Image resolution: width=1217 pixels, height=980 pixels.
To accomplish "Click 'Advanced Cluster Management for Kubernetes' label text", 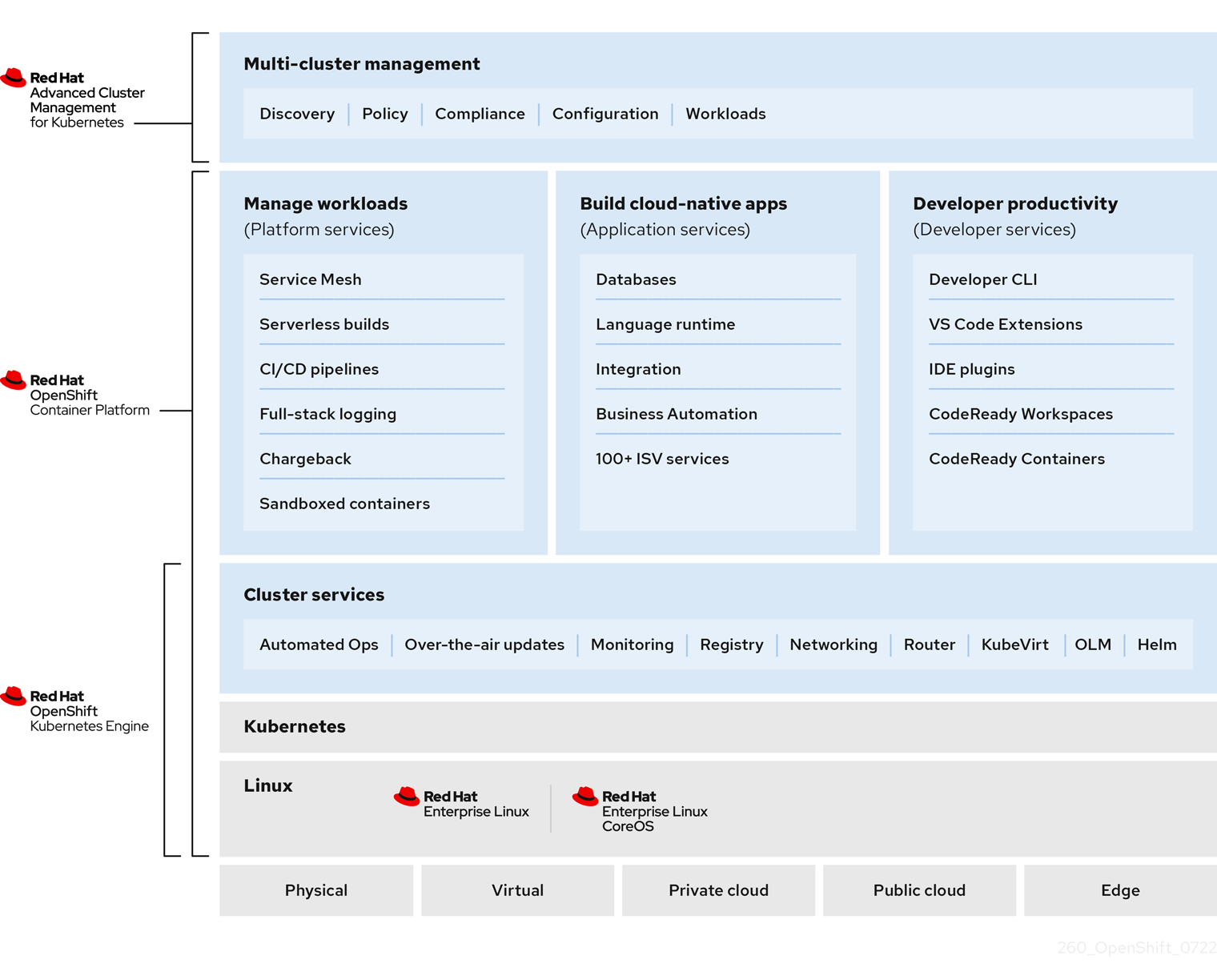I will pos(87,107).
